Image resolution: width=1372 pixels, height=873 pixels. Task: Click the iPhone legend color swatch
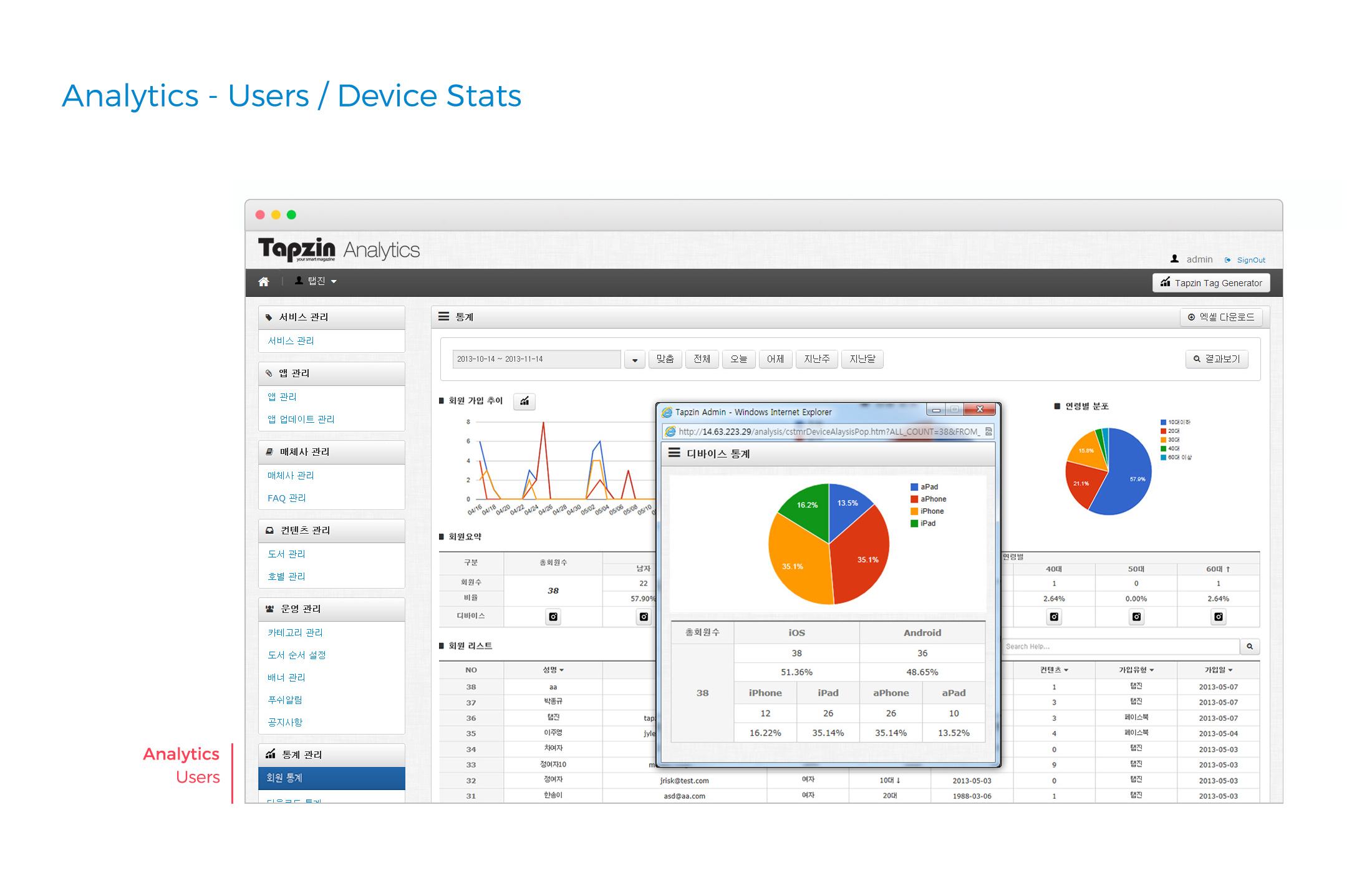(x=914, y=511)
